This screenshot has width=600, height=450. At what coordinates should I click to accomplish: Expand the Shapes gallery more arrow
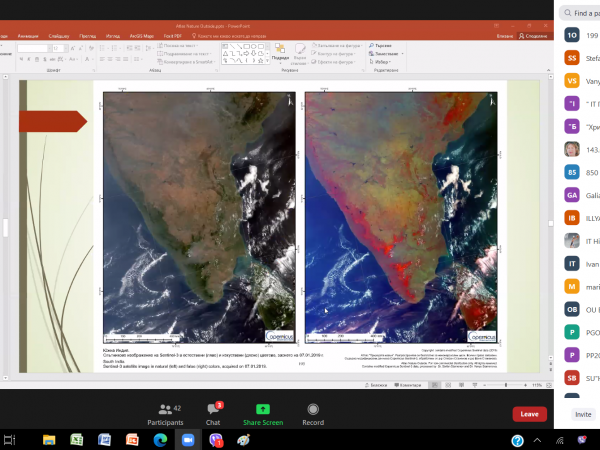[x=267, y=61]
